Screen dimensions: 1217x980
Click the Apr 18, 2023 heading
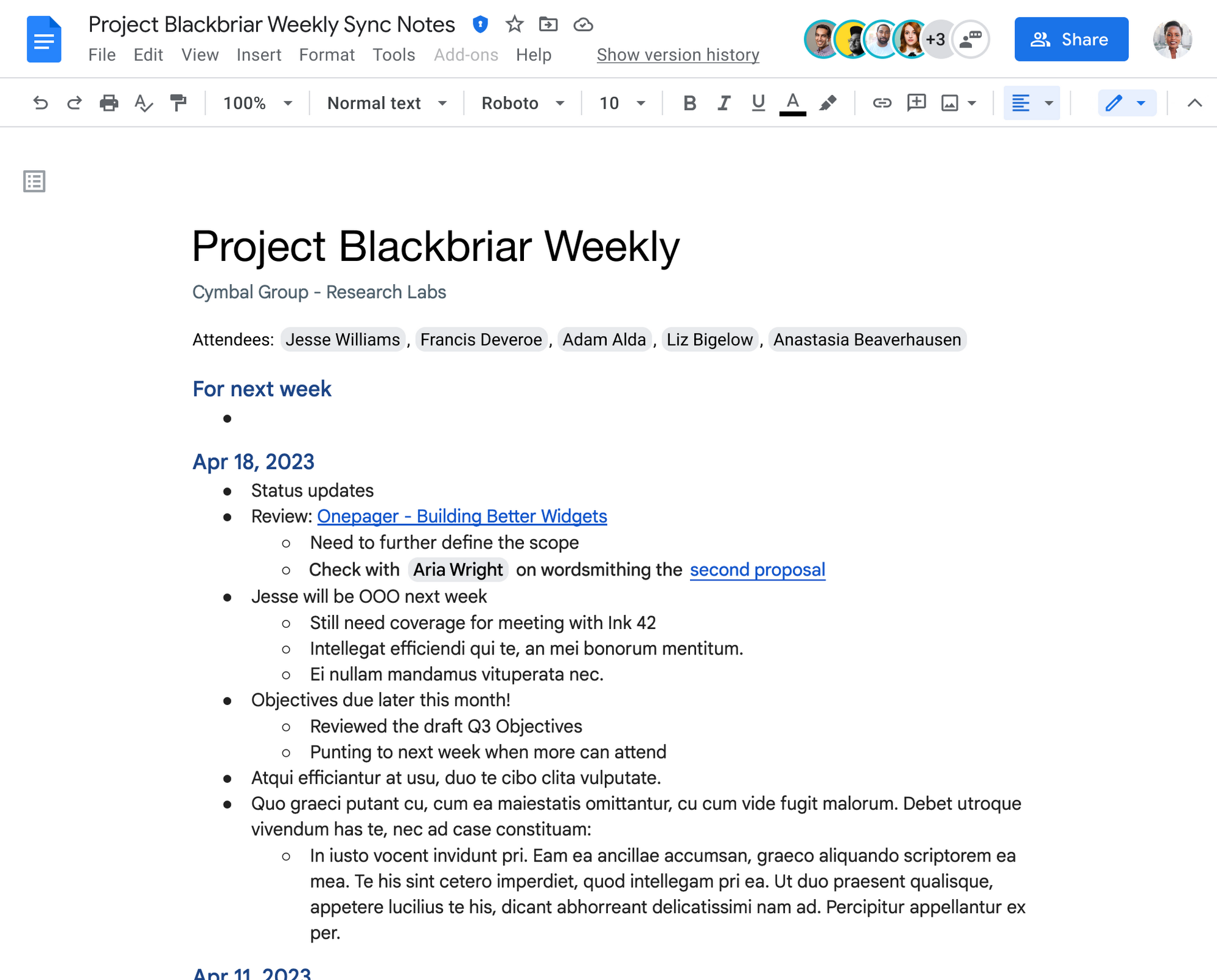coord(253,462)
